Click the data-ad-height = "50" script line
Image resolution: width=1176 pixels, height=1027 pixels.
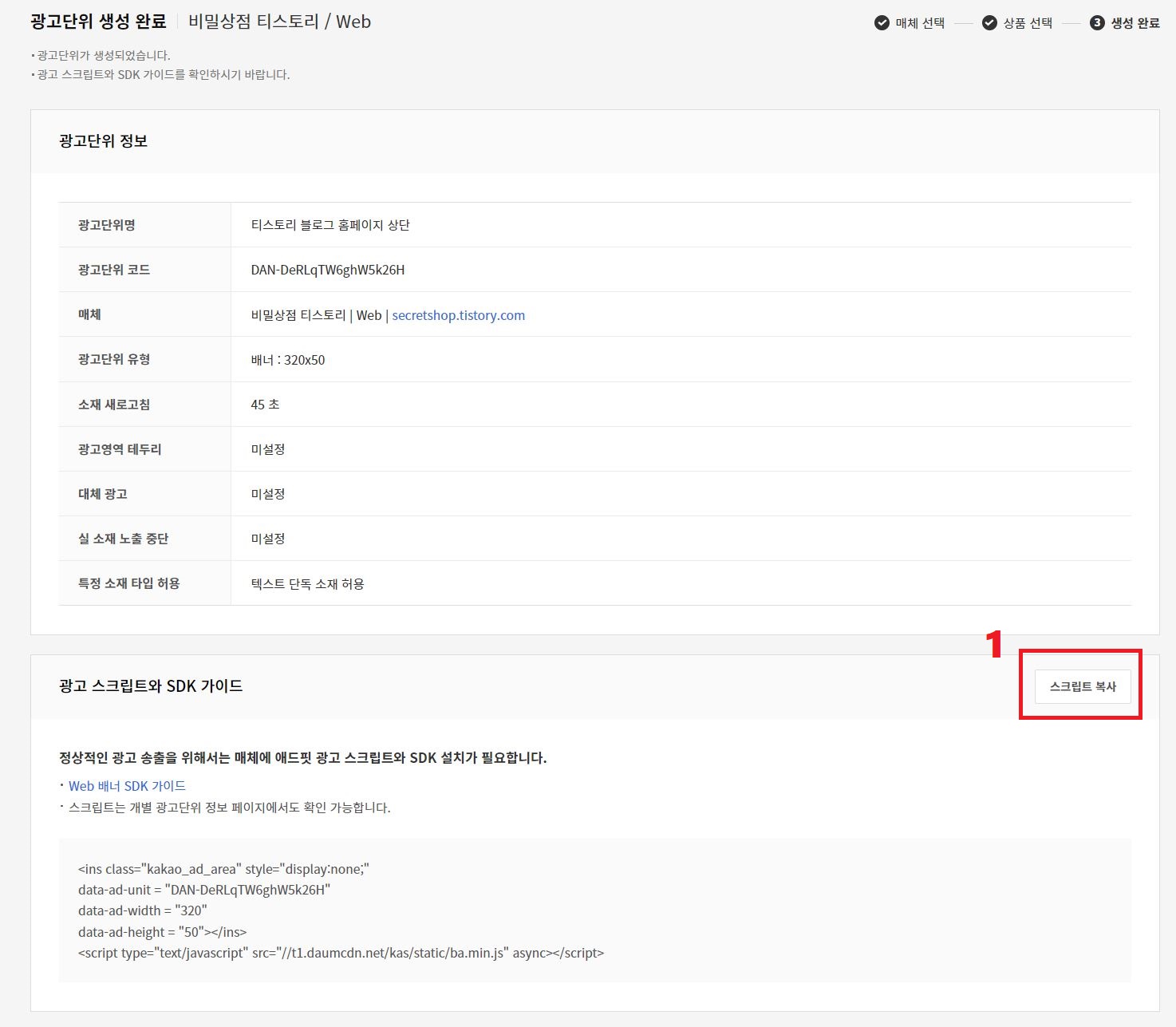tap(163, 932)
